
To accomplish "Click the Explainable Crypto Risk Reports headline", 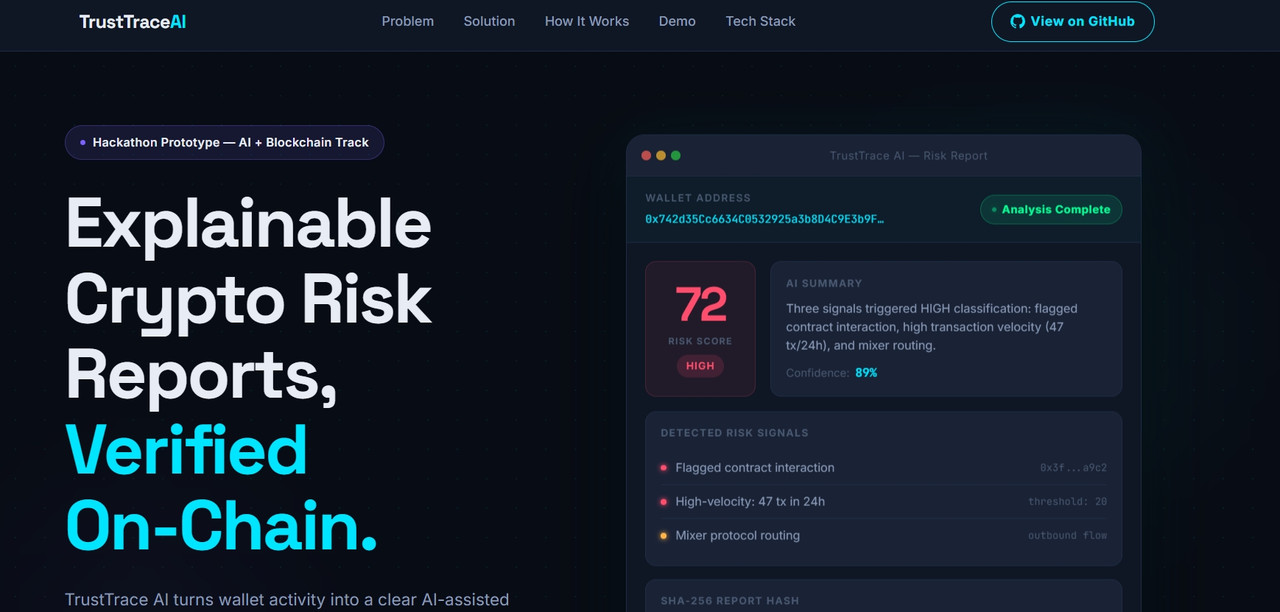I will 249,300.
